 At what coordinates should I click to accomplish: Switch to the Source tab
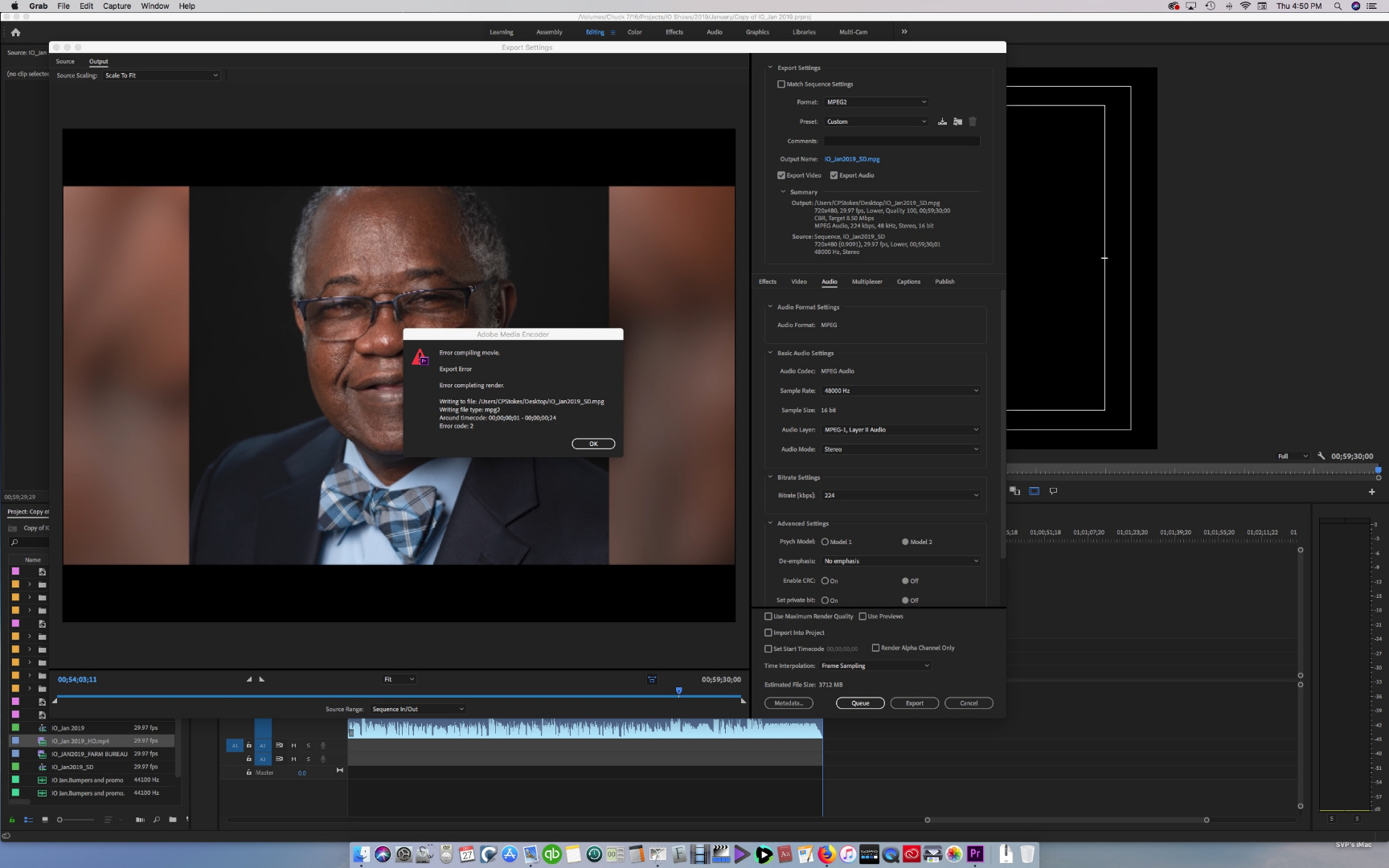65,61
